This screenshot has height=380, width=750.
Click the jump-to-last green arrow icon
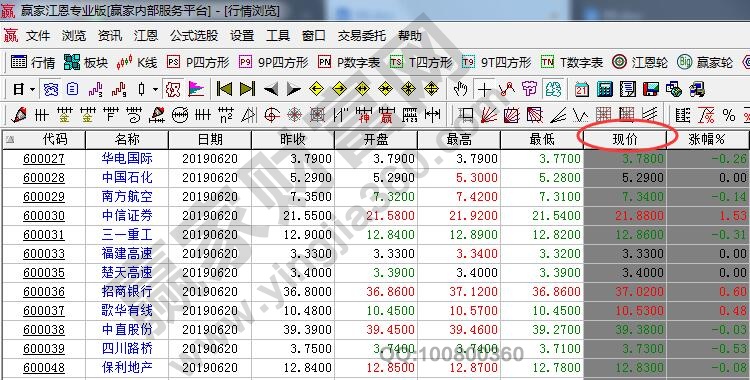(247, 89)
